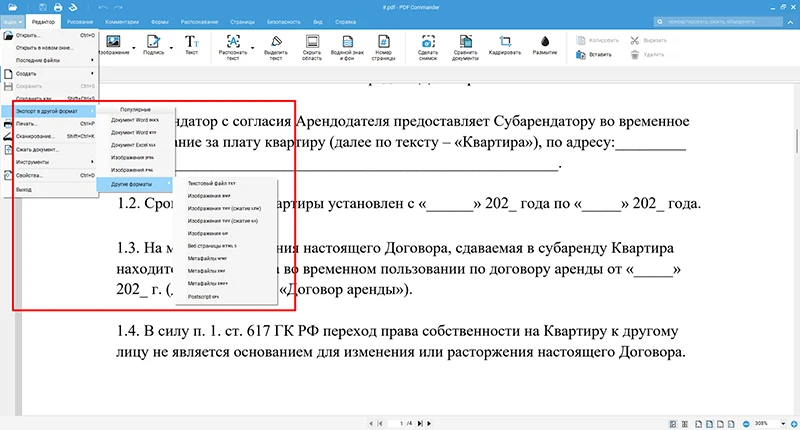
Task: Click the printer icon in title bar
Action: (x=58, y=7)
